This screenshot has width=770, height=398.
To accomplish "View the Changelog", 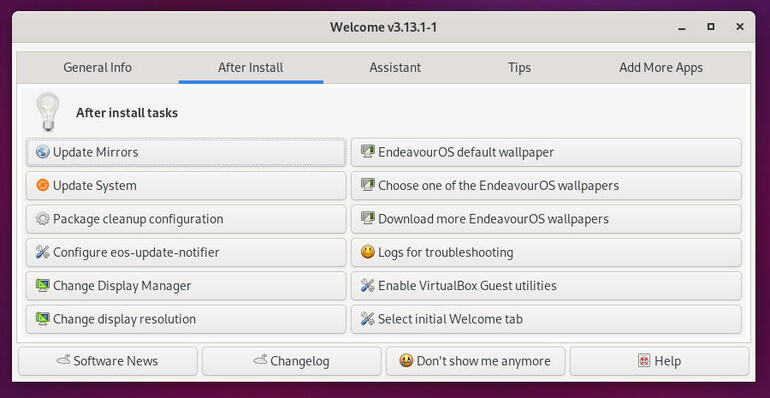I will point(292,361).
